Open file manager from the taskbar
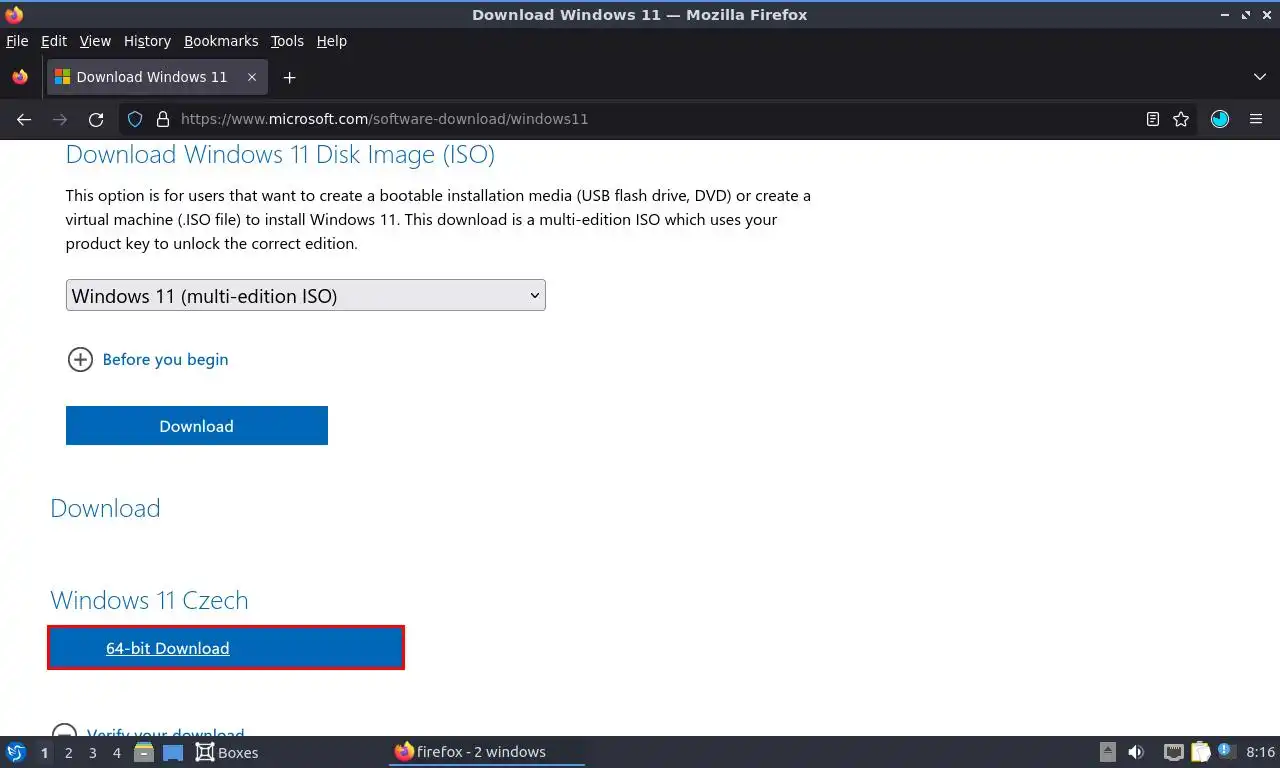1280x768 pixels. pos(144,752)
